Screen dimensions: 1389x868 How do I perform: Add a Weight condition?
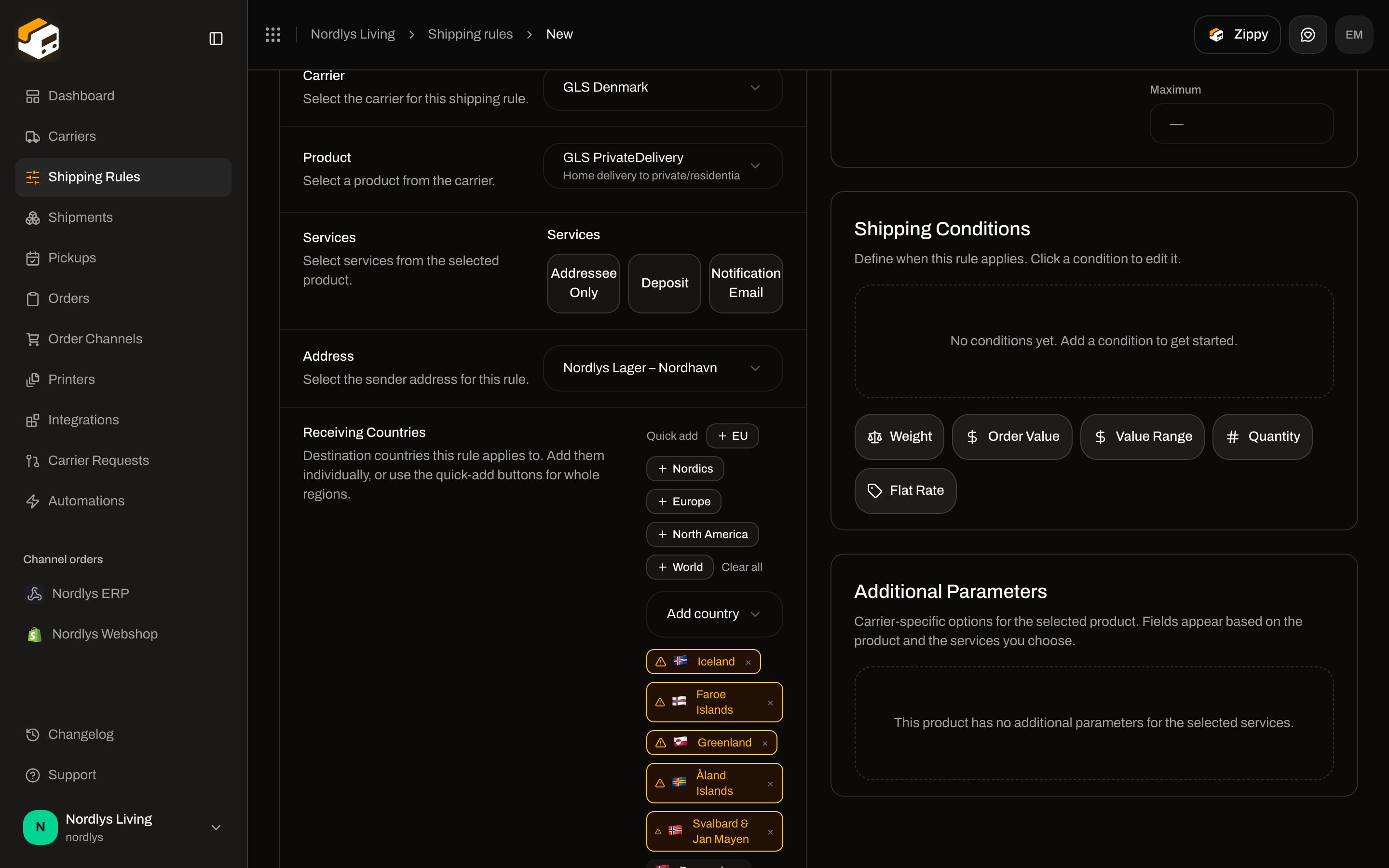[x=899, y=437]
